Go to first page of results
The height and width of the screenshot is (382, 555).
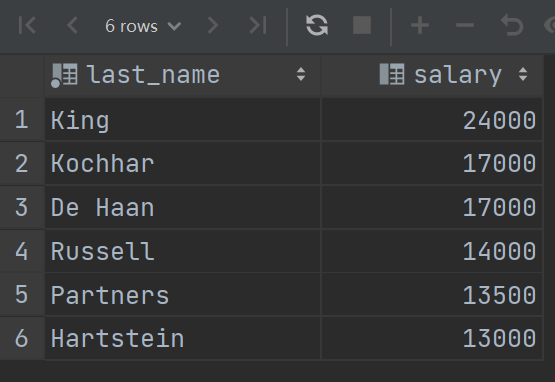pos(27,25)
